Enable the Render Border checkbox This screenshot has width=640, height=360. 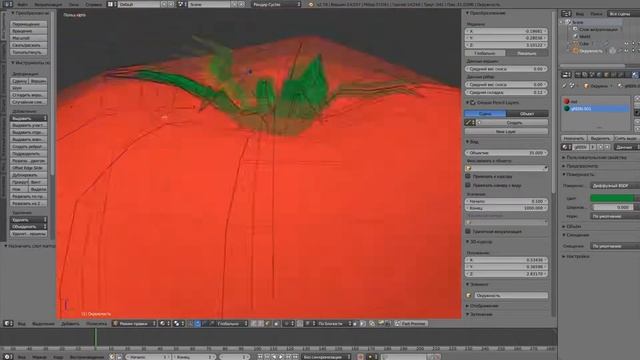point(469,231)
